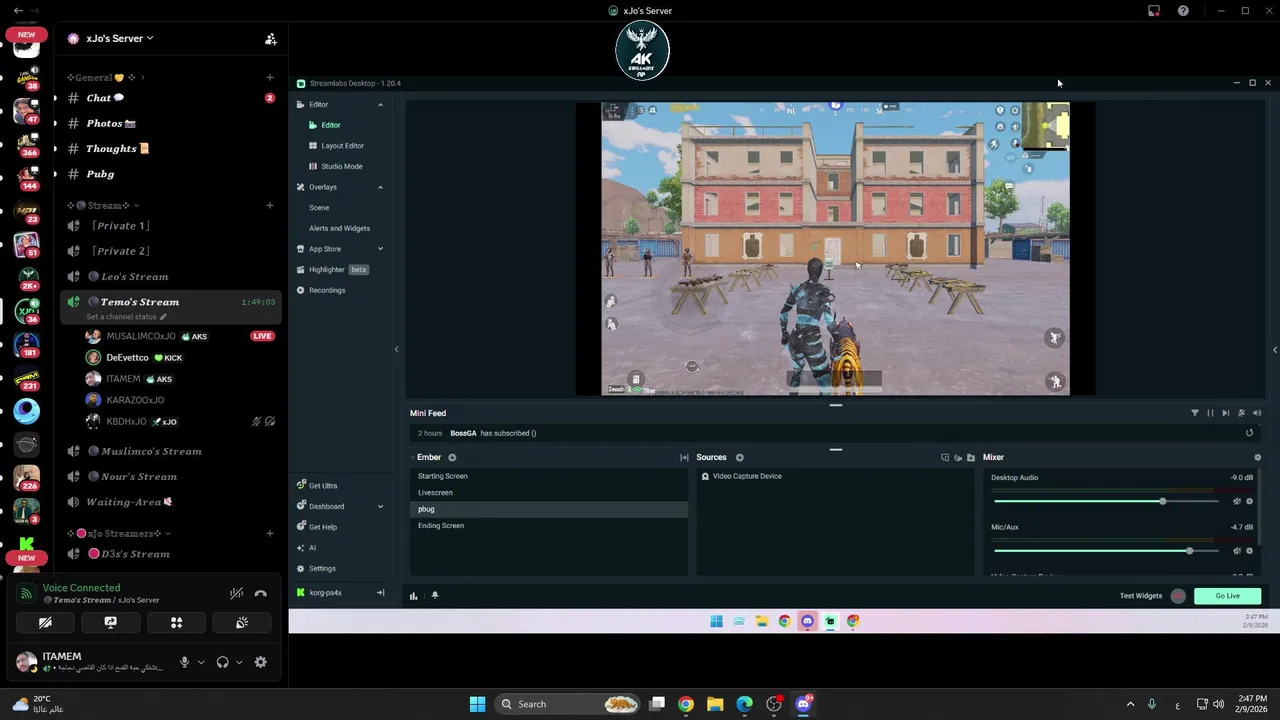Open the Highlighter beta page
The height and width of the screenshot is (720, 1280).
point(332,270)
